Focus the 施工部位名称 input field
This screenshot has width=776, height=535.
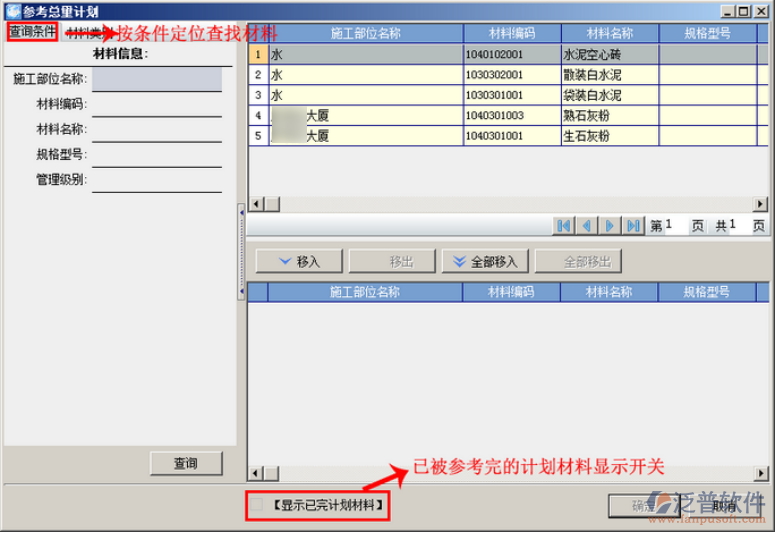(x=157, y=79)
